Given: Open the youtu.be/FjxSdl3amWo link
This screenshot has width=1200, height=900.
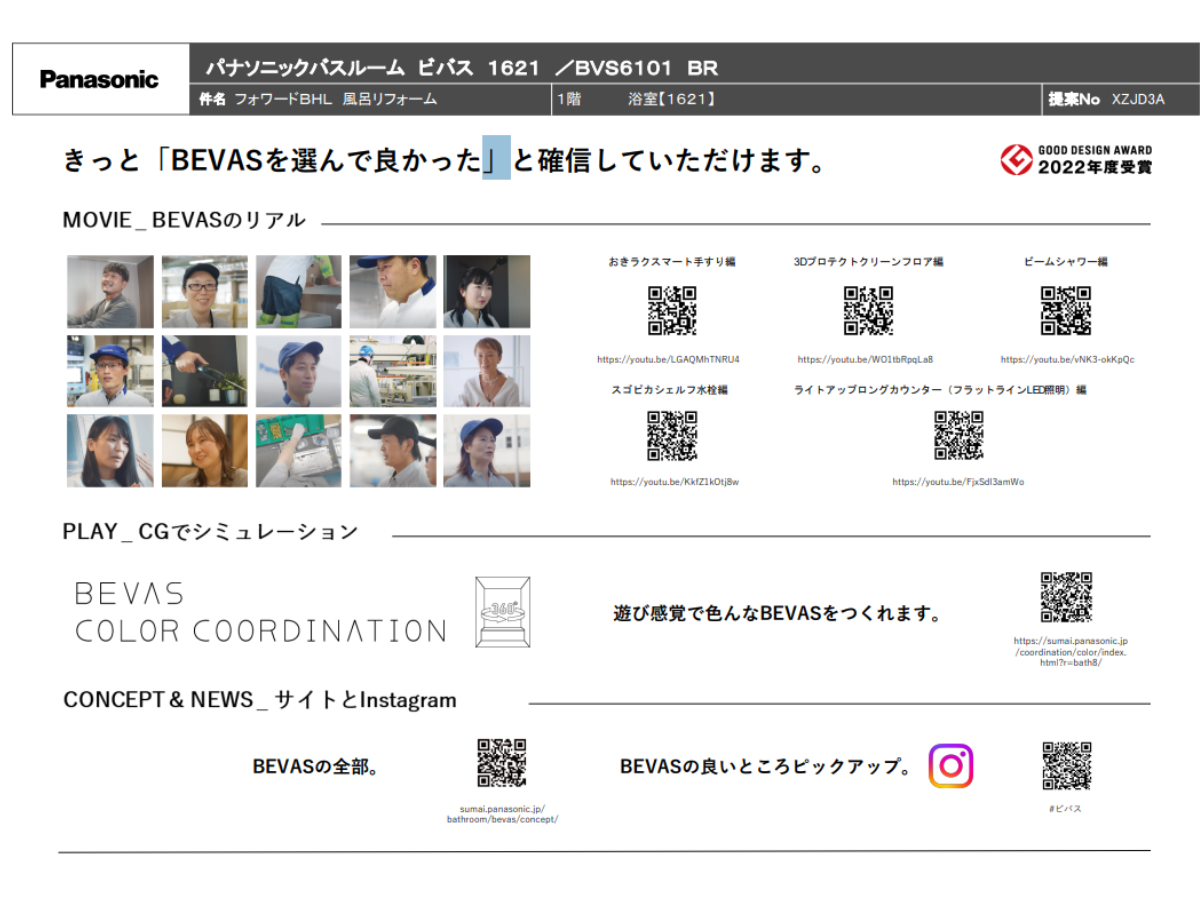Looking at the screenshot, I should tap(958, 482).
